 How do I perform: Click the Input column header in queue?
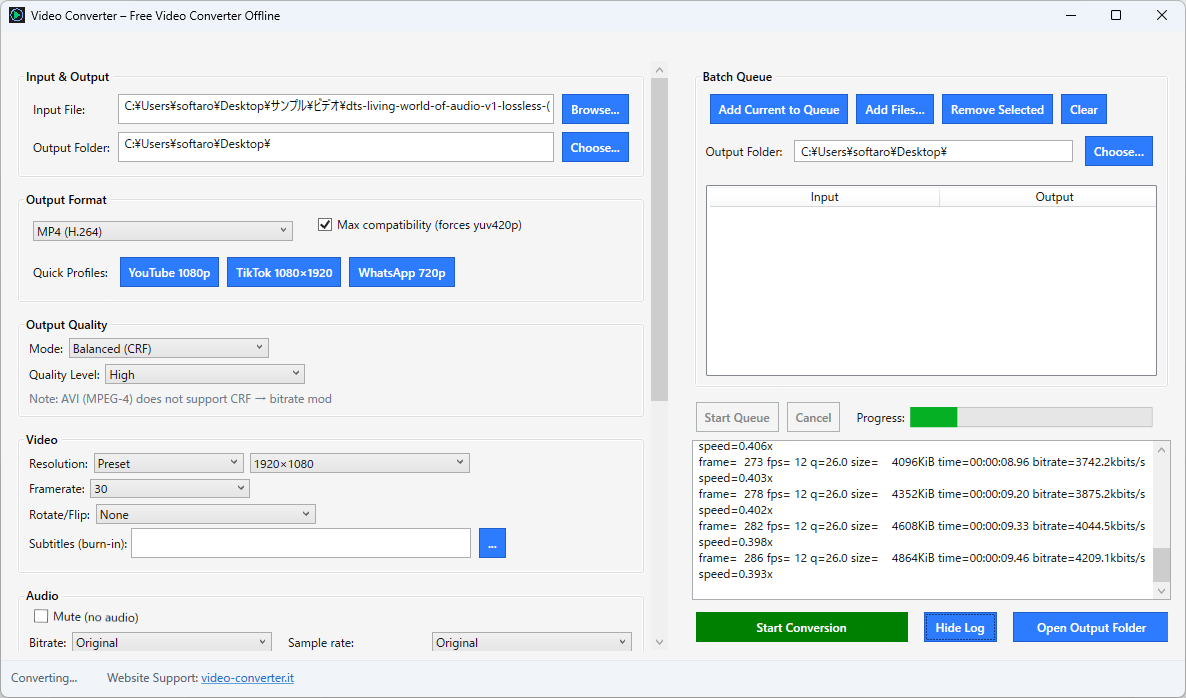point(824,197)
